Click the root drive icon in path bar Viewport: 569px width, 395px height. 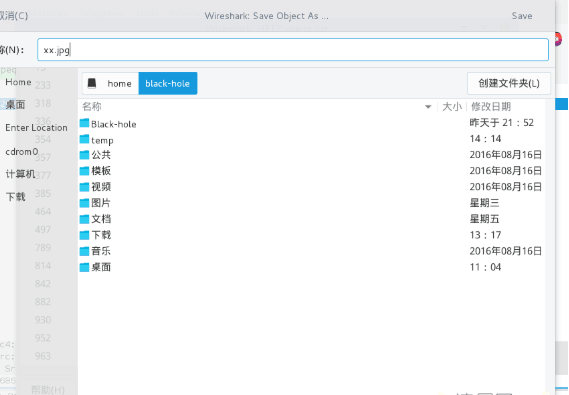92,83
